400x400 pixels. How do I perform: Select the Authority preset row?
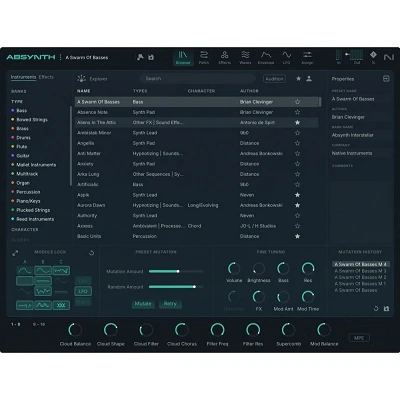pos(196,215)
